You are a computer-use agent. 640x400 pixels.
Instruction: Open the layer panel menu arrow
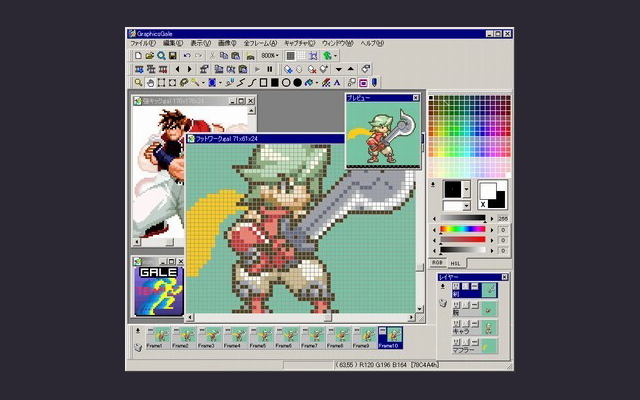[443, 287]
